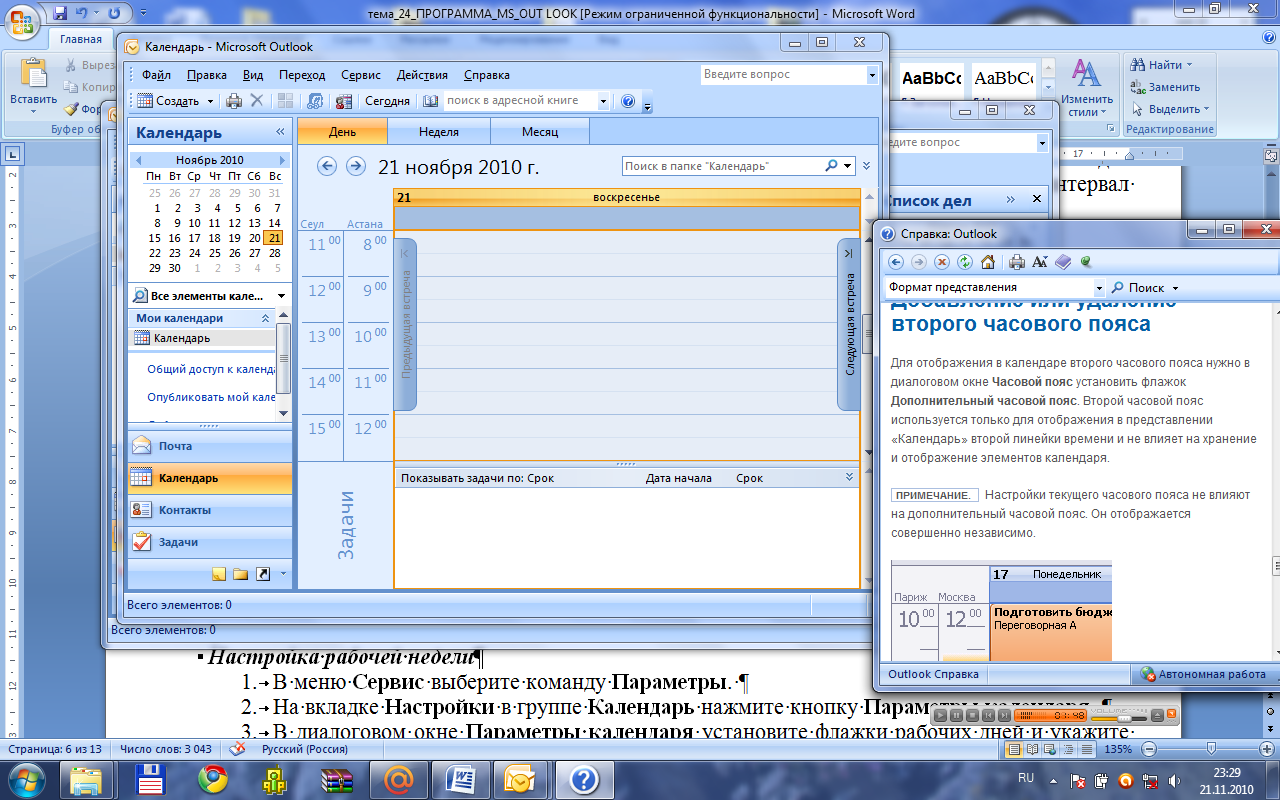Click the Save icon in Word quick access toolbar
This screenshot has width=1280, height=800.
click(60, 14)
